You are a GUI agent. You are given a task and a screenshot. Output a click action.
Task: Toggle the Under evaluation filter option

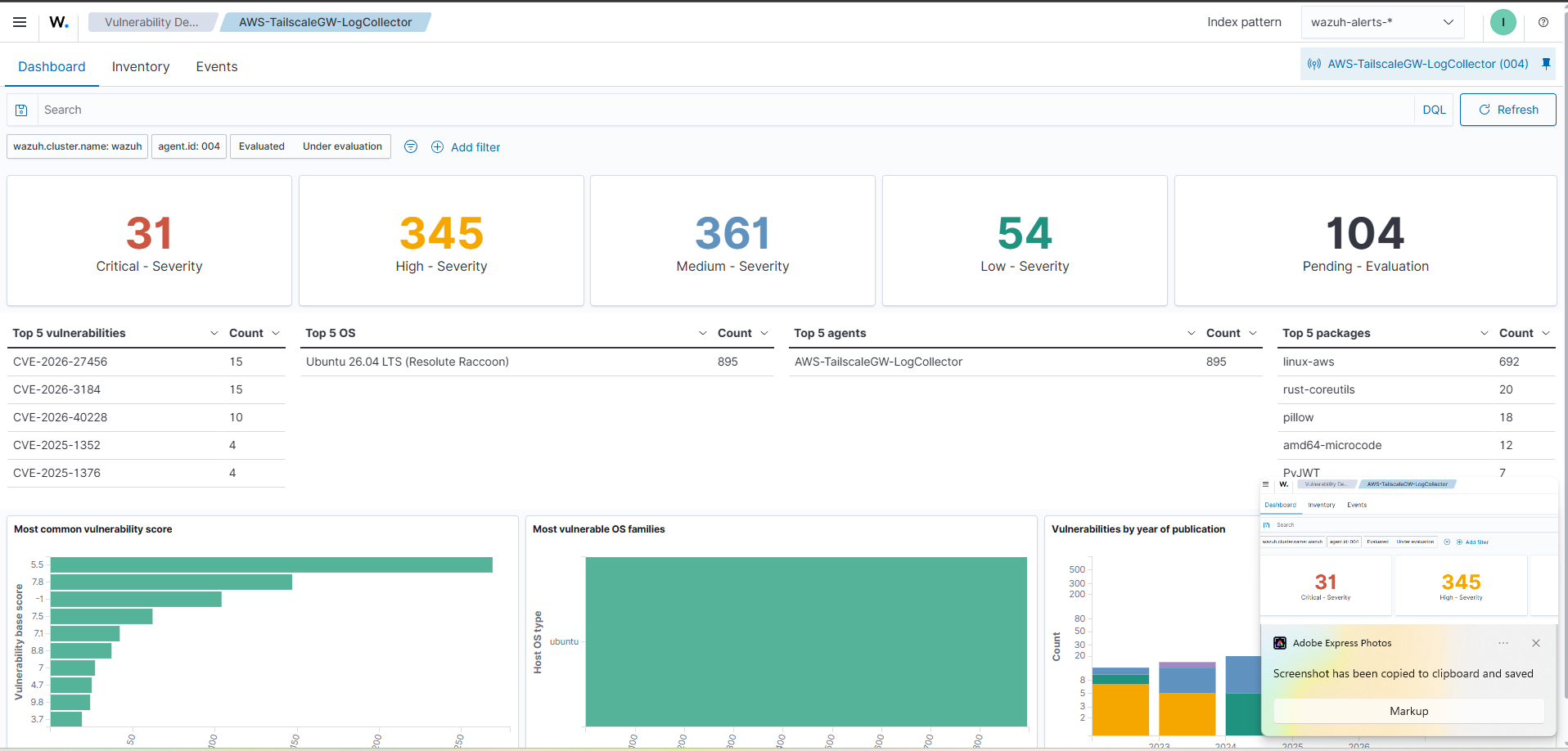tap(342, 146)
